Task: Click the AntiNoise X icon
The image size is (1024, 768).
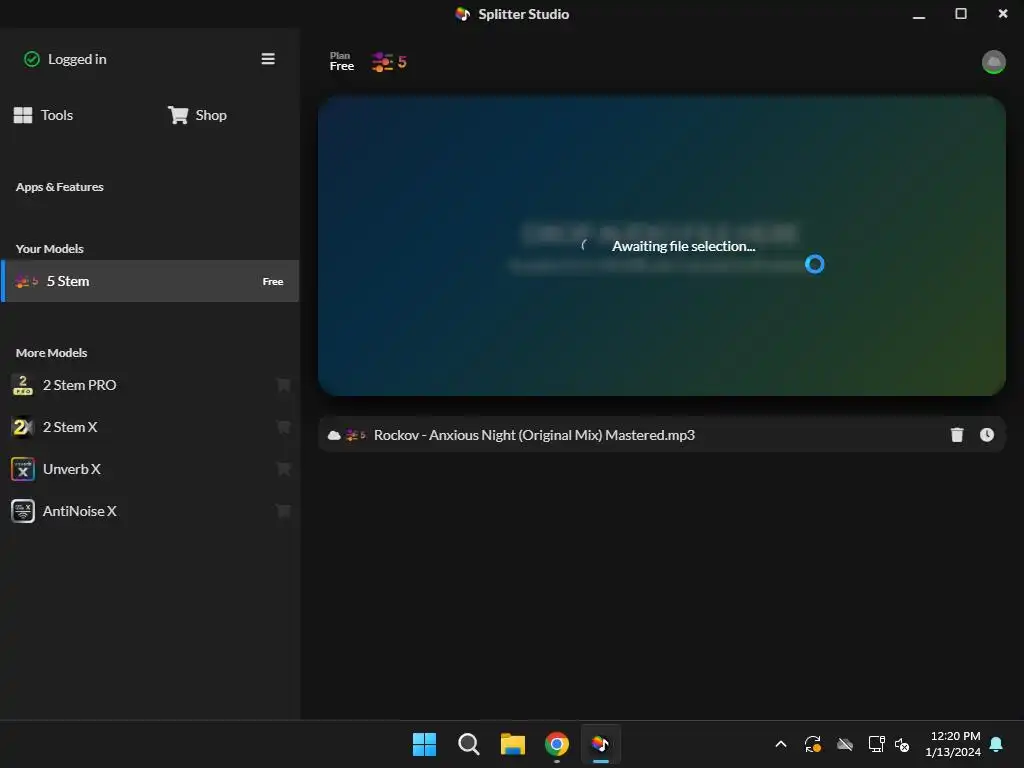Action: point(23,511)
